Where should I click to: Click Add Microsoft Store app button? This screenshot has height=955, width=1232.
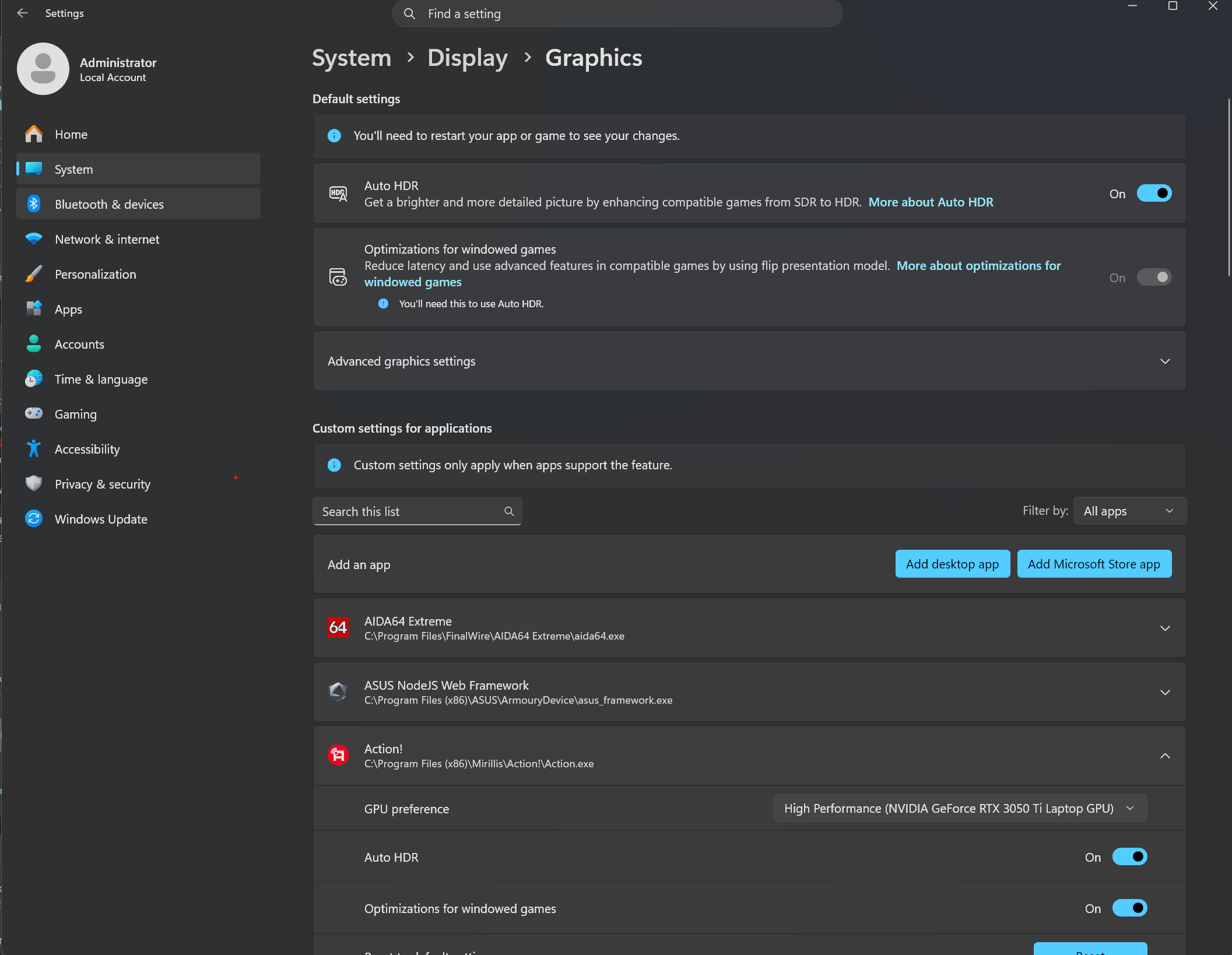[x=1094, y=564]
